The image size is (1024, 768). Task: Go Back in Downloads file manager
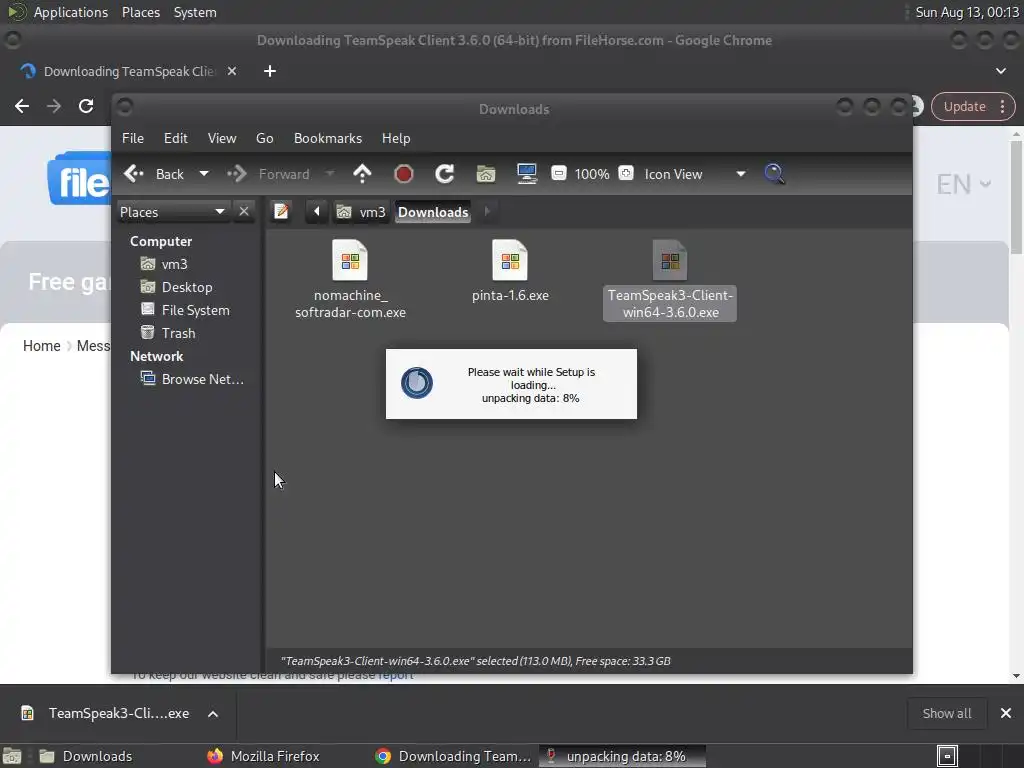coord(154,174)
